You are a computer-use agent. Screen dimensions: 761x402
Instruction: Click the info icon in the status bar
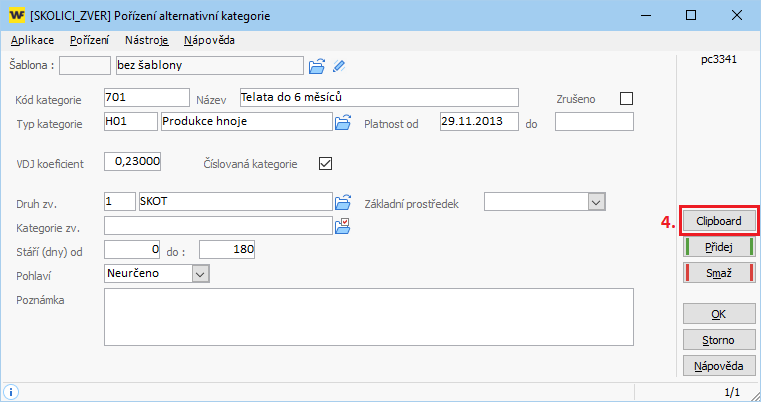click(12, 392)
